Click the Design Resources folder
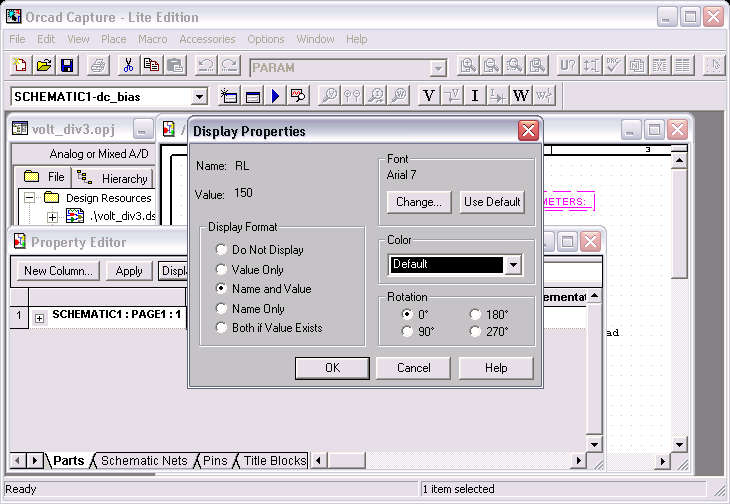 51,198
